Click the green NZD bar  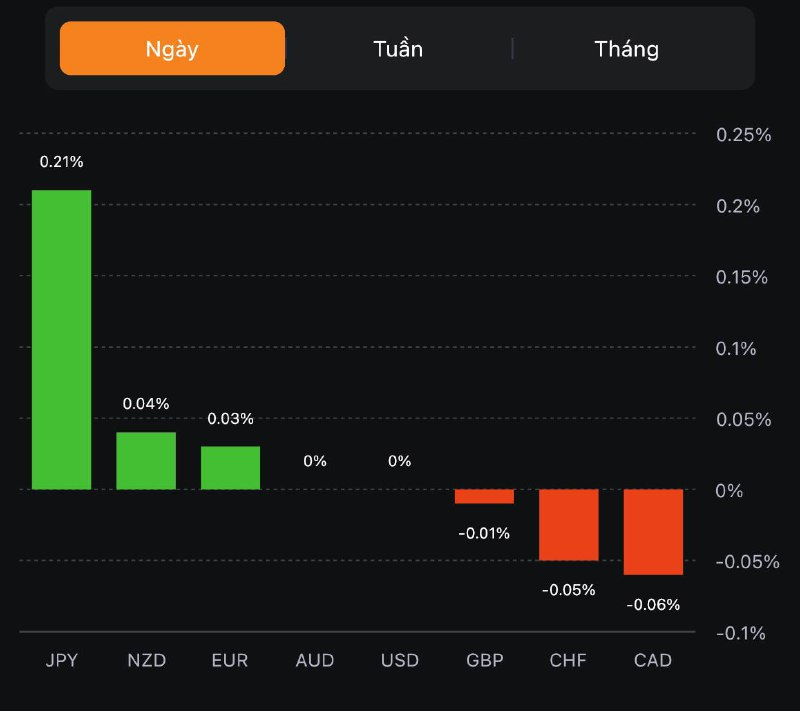146,461
